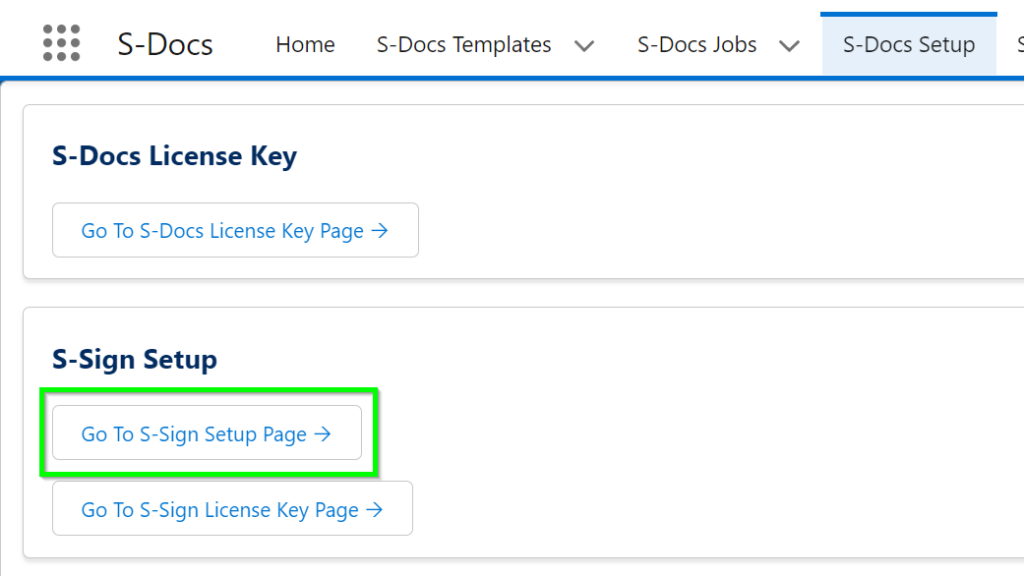Click the arrow icon inside the S-Sign License Key button
This screenshot has width=1024, height=576.
click(377, 508)
